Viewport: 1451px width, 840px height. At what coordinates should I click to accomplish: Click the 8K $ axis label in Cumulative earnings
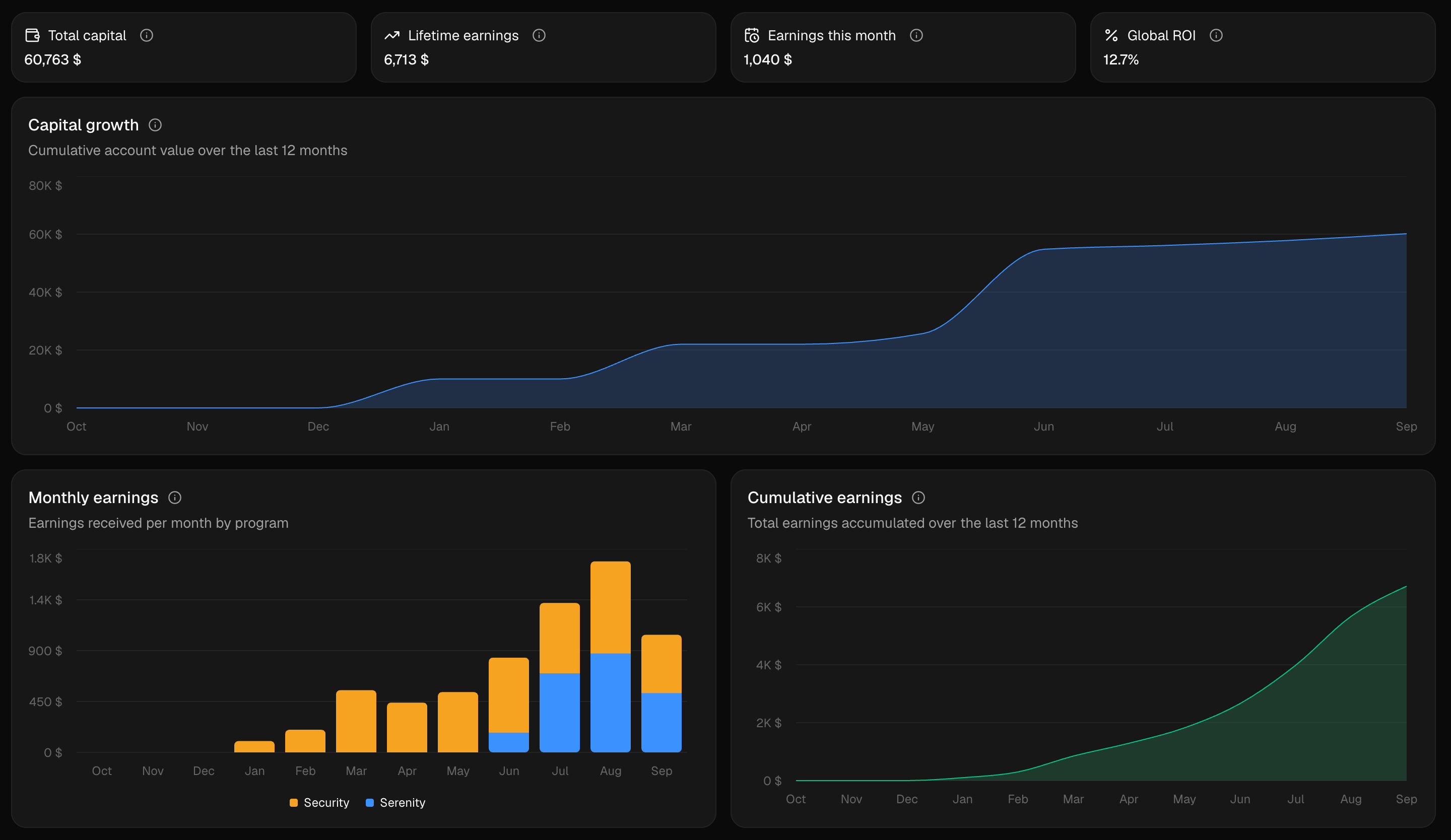769,558
